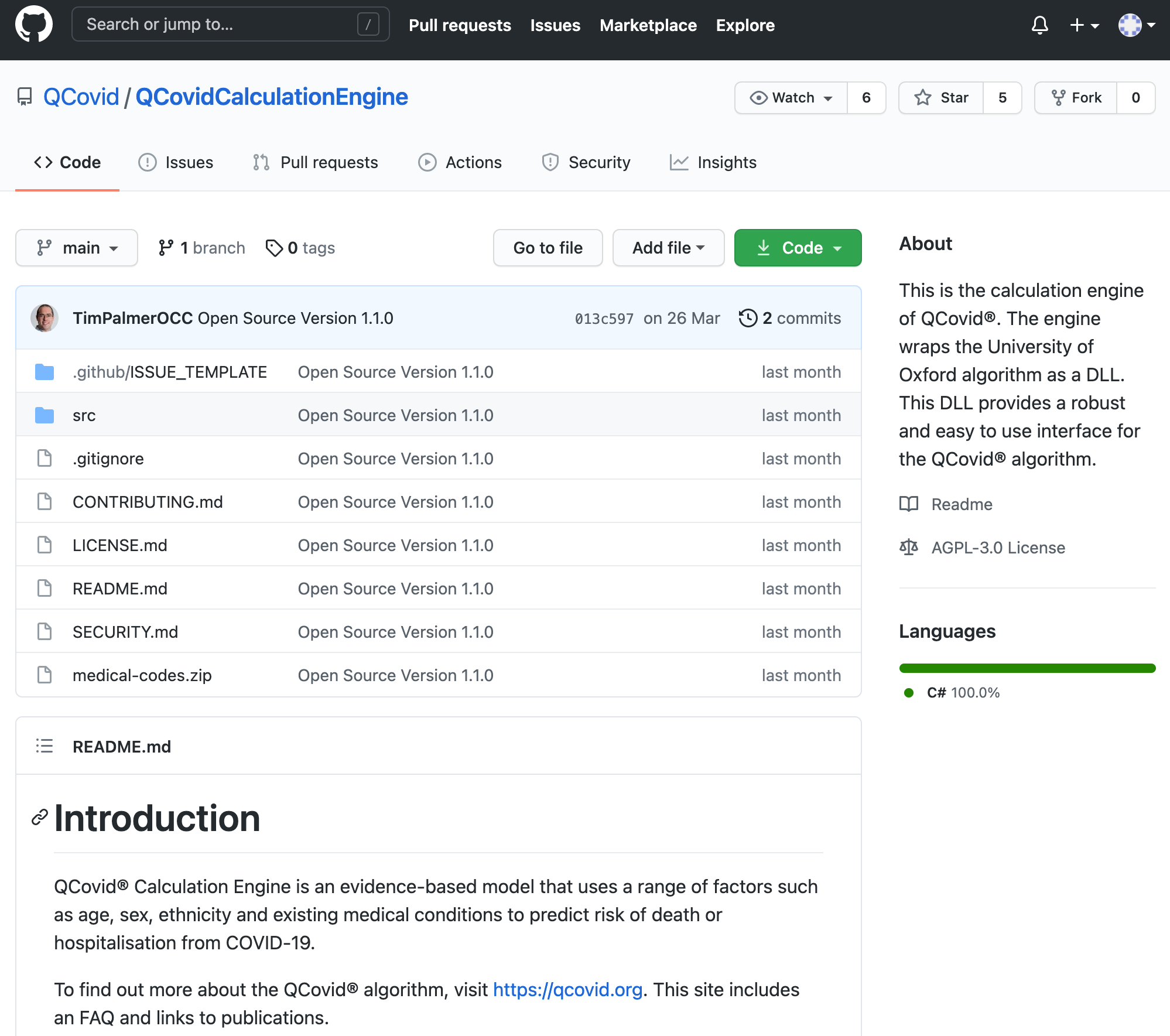Click the repository book icon beside QCovid
Image resolution: width=1170 pixels, height=1036 pixels.
click(25, 97)
